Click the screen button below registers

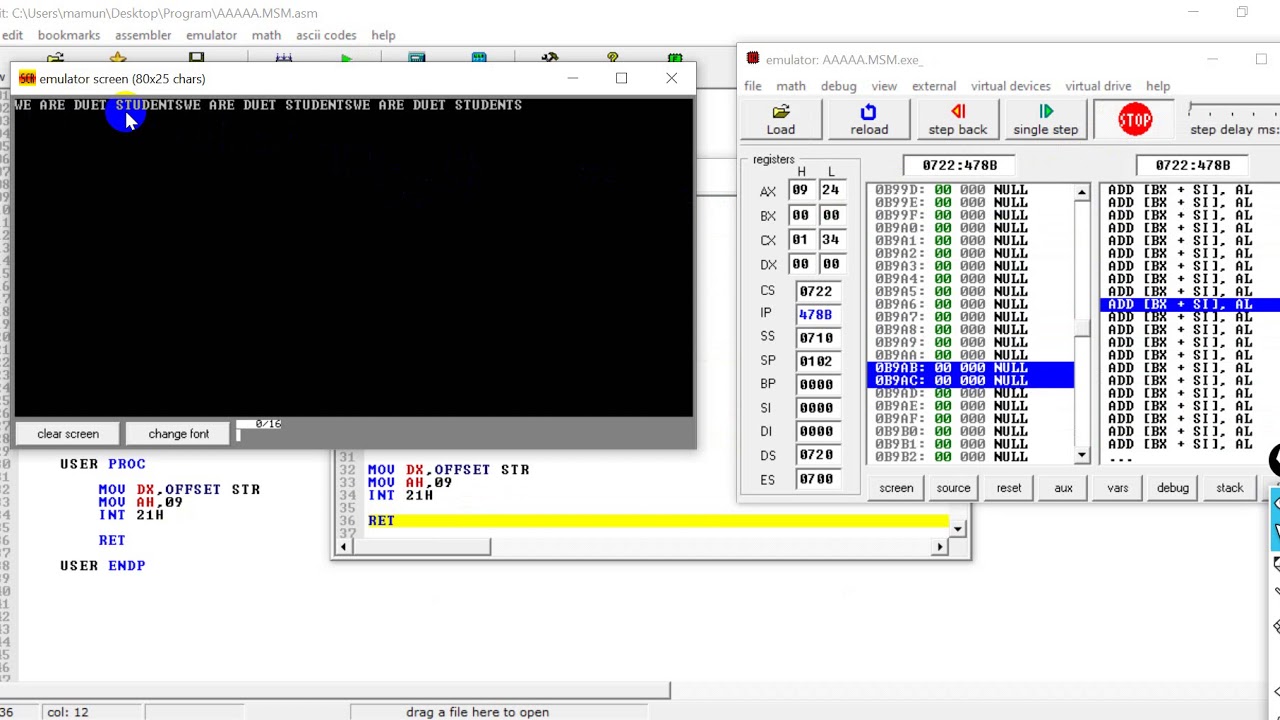pos(896,488)
